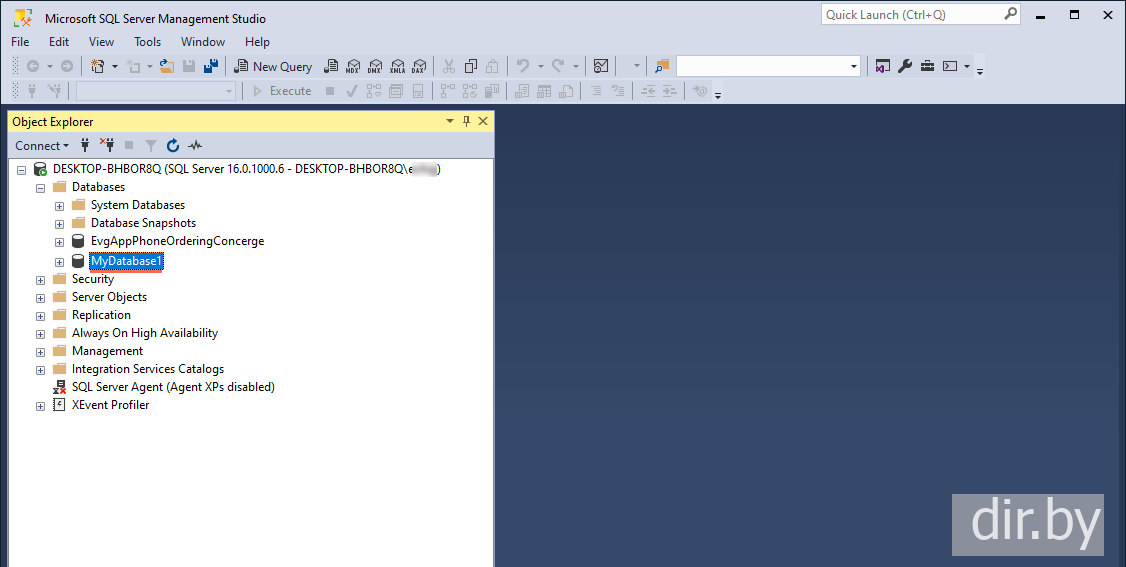Open the Edit menu
This screenshot has height=567, width=1126.
pyautogui.click(x=59, y=42)
